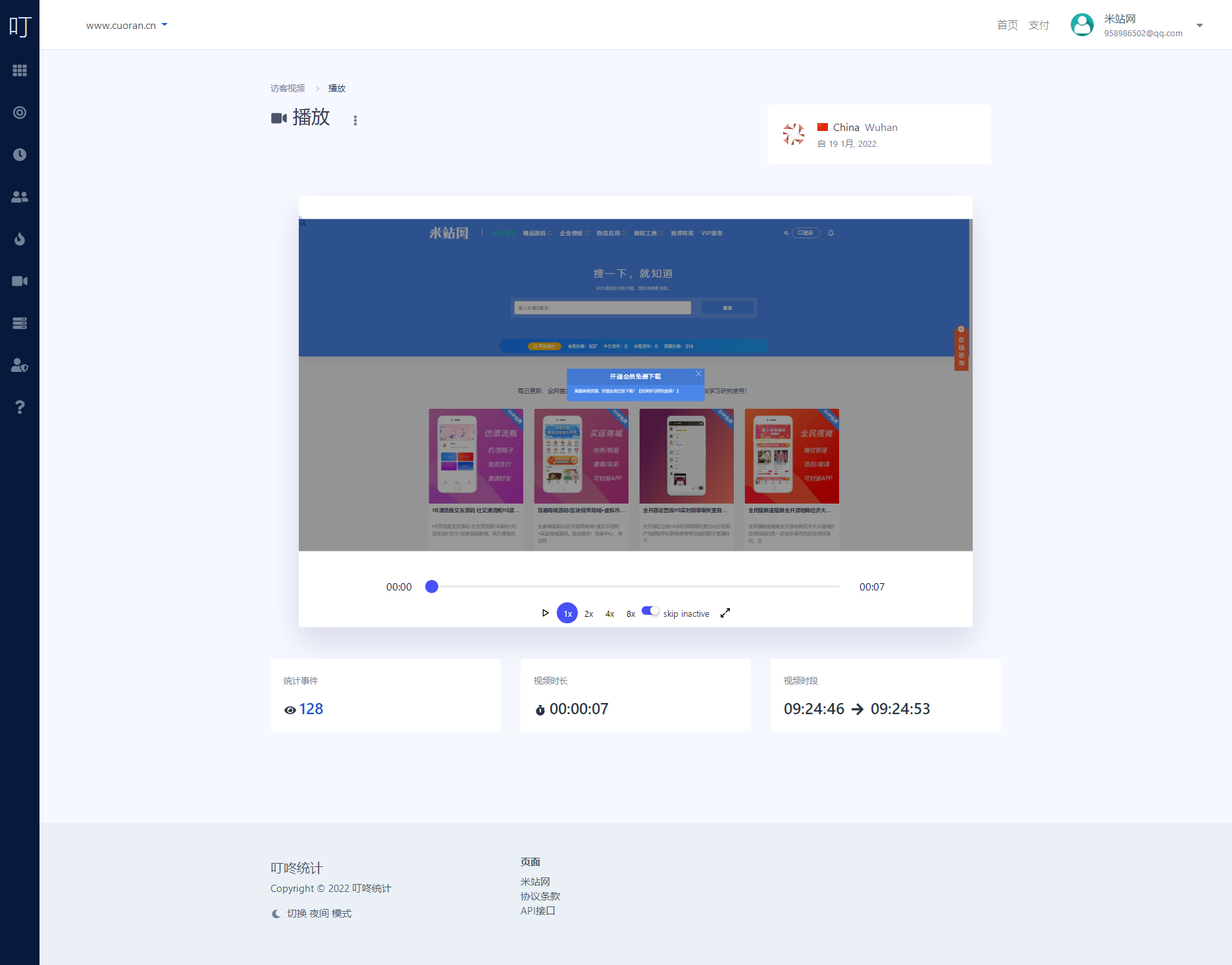Toggle the skip inactive switch

pyautogui.click(x=650, y=611)
